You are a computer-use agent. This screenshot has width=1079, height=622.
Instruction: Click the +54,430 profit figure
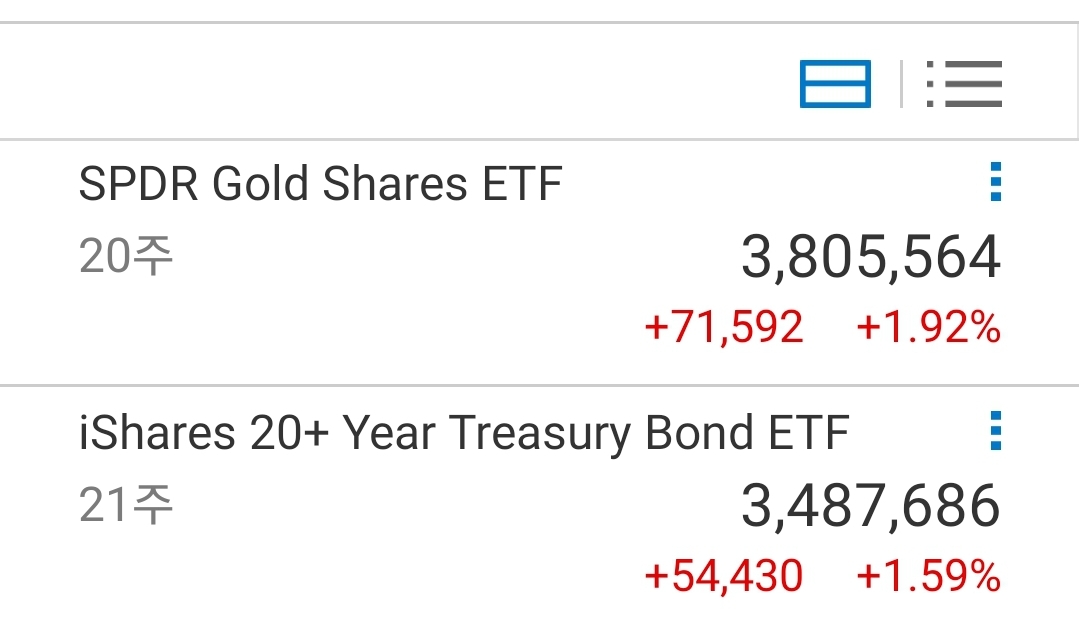(x=724, y=576)
